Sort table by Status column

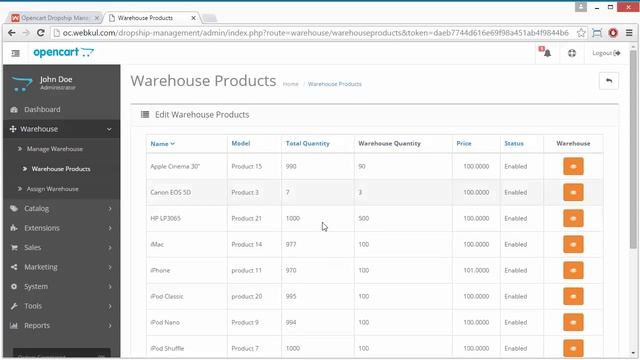[514, 143]
